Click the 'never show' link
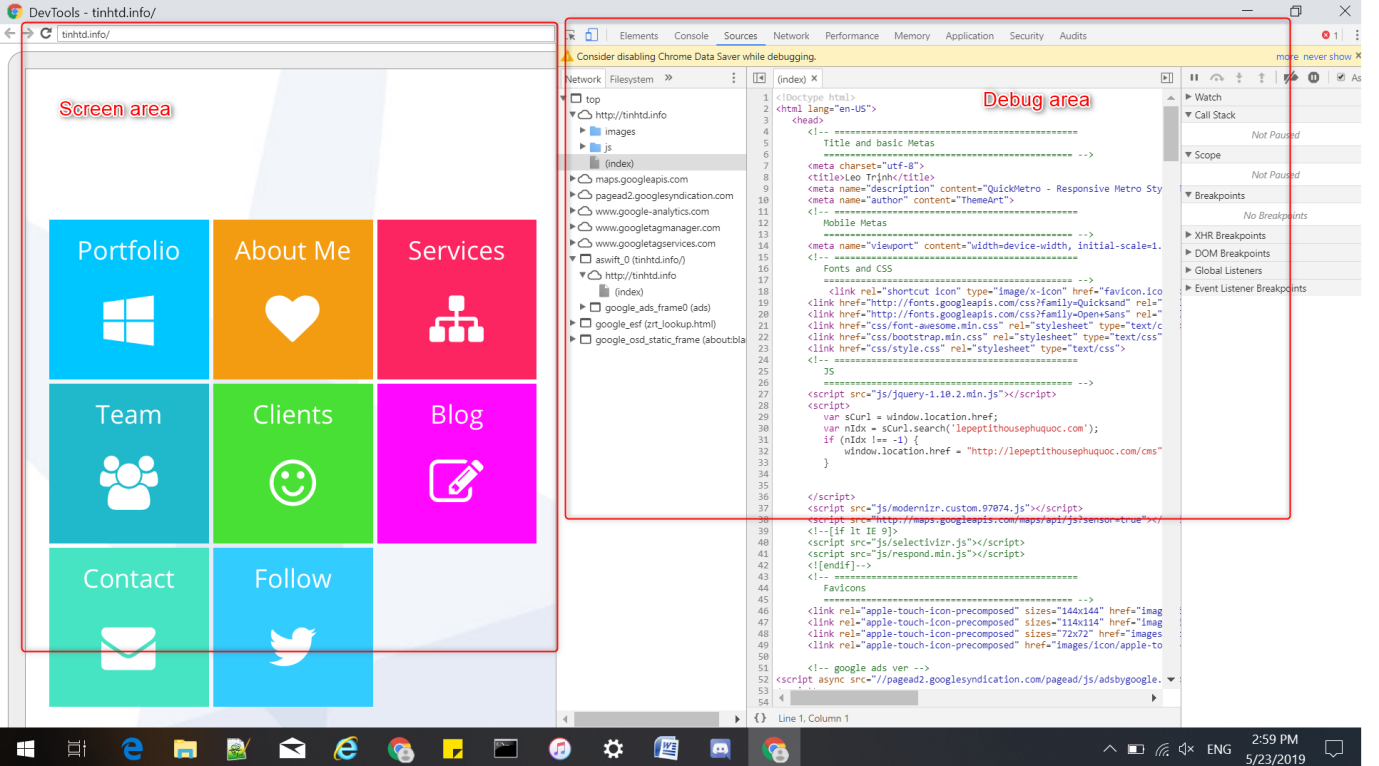Screen dimensions: 1379x766 pyautogui.click(x=1326, y=57)
